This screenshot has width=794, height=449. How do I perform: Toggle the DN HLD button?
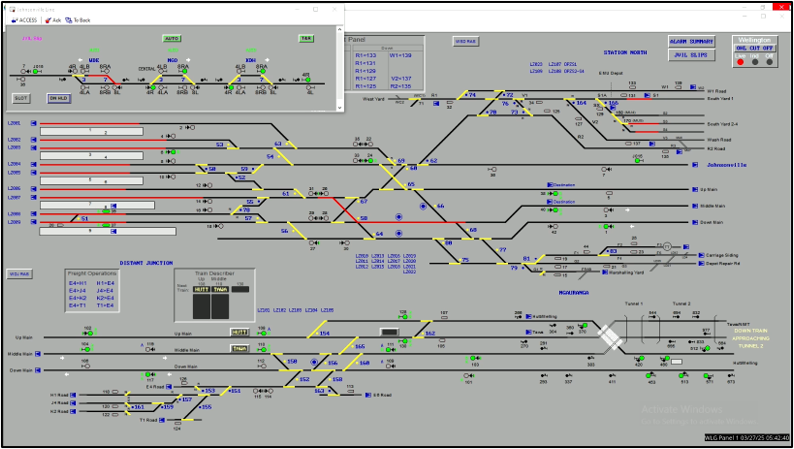[x=59, y=98]
